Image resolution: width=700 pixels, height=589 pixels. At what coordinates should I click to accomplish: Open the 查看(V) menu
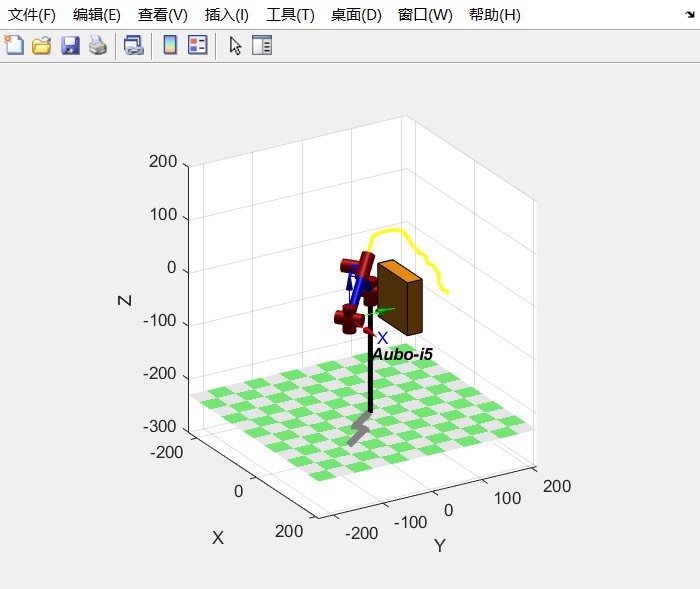coord(162,15)
